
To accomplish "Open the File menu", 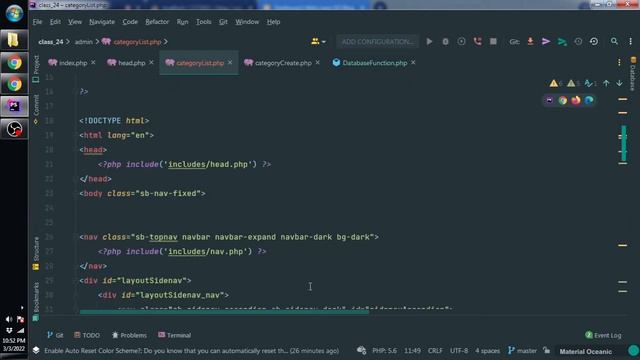I will [37, 22].
